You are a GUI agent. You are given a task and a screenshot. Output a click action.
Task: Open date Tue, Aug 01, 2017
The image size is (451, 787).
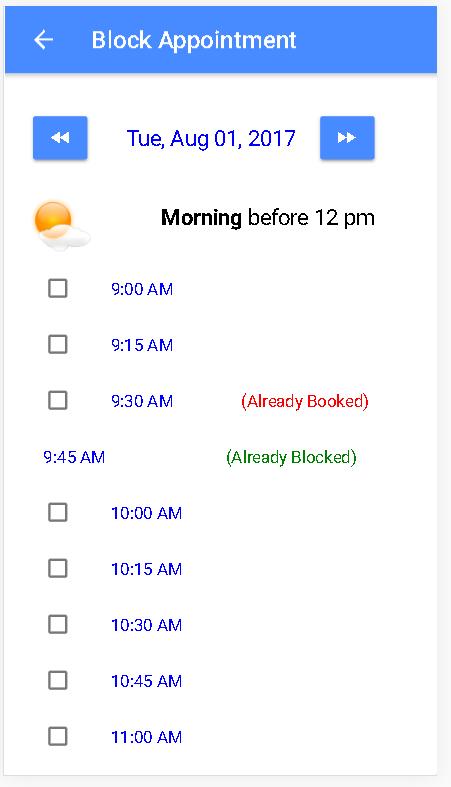click(x=211, y=139)
